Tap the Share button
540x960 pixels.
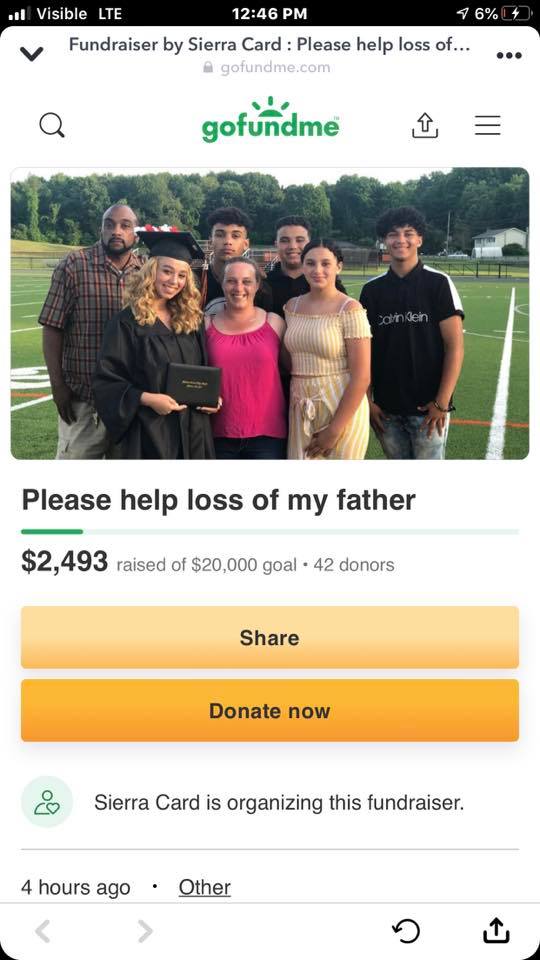pos(270,637)
